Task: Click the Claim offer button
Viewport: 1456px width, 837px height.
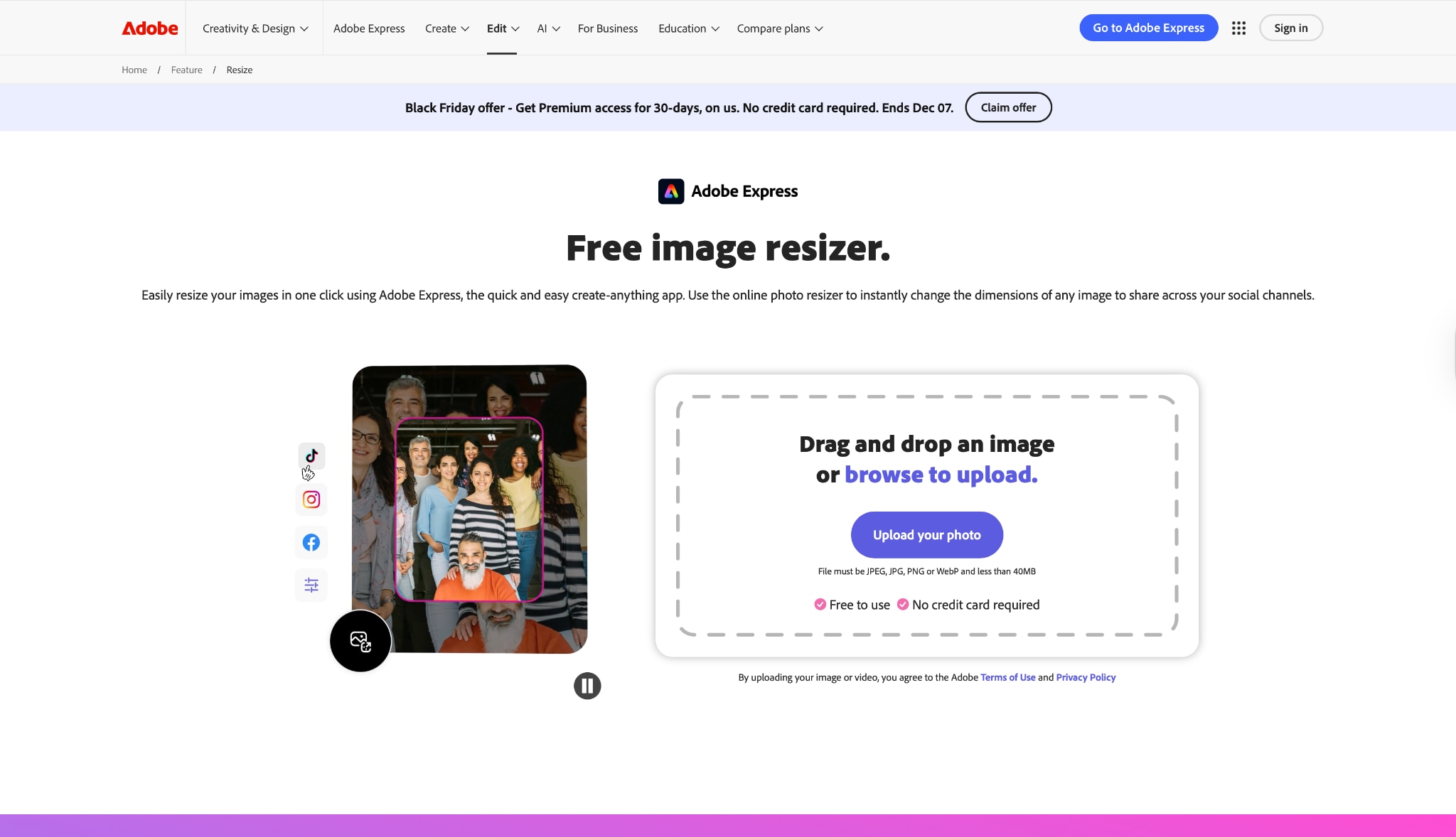Action: click(x=1008, y=107)
